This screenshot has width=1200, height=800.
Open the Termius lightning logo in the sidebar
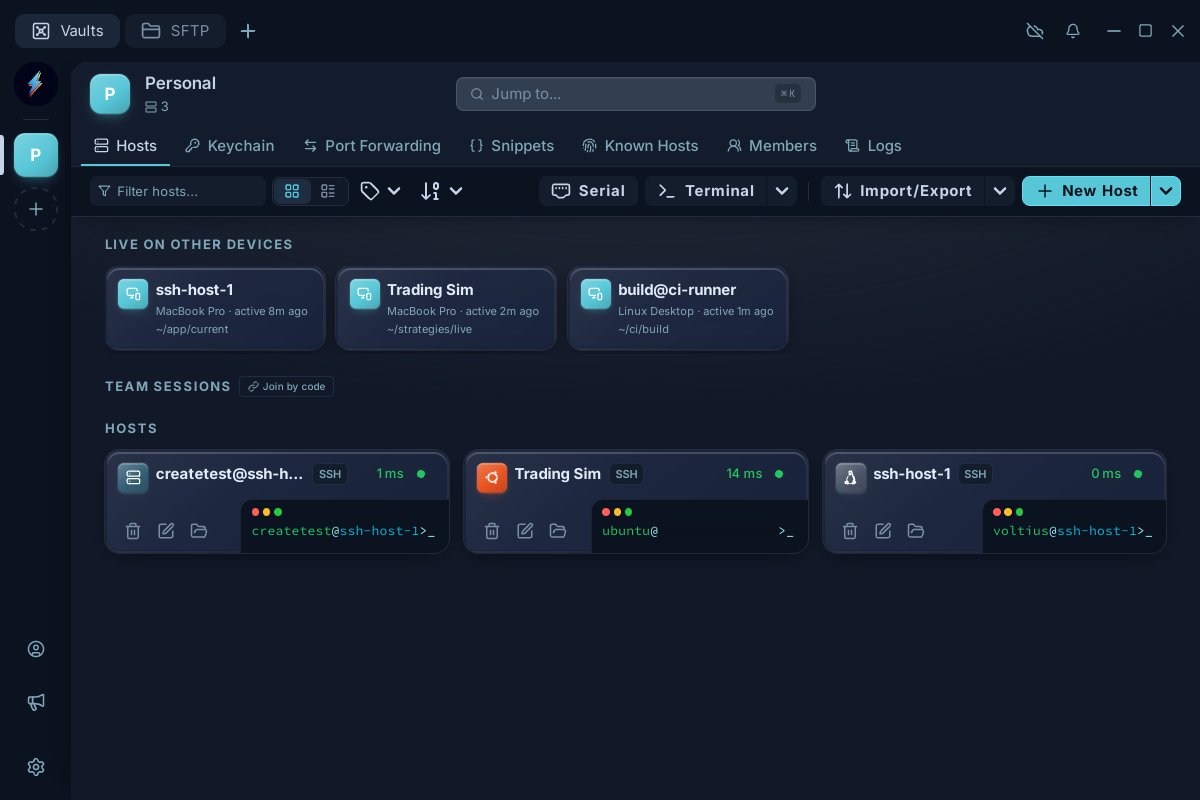[35, 84]
